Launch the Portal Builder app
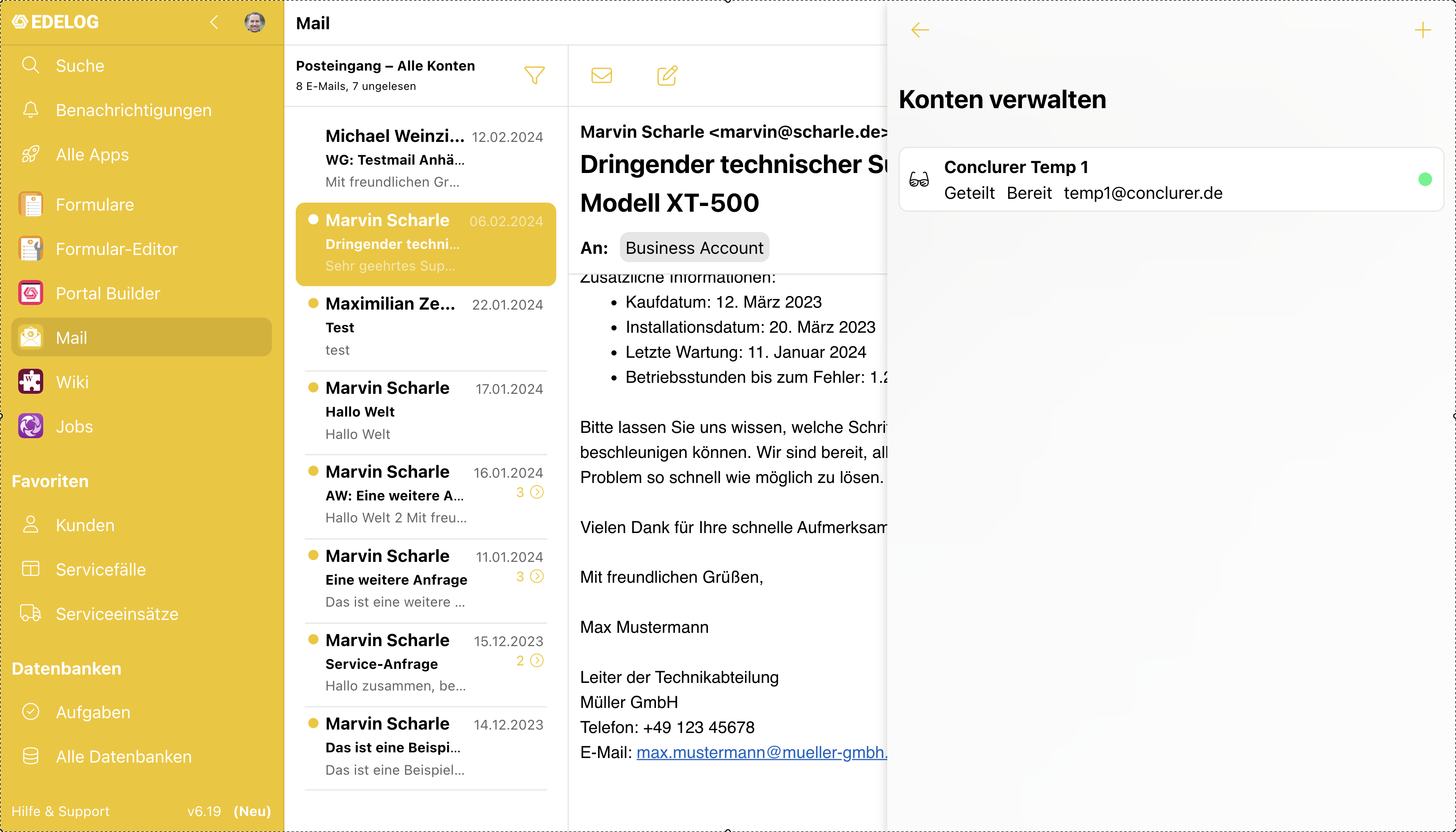 pos(141,293)
